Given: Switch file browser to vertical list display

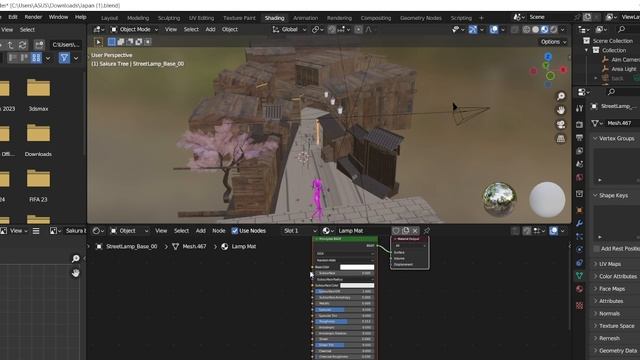Looking at the screenshot, I should (13, 58).
